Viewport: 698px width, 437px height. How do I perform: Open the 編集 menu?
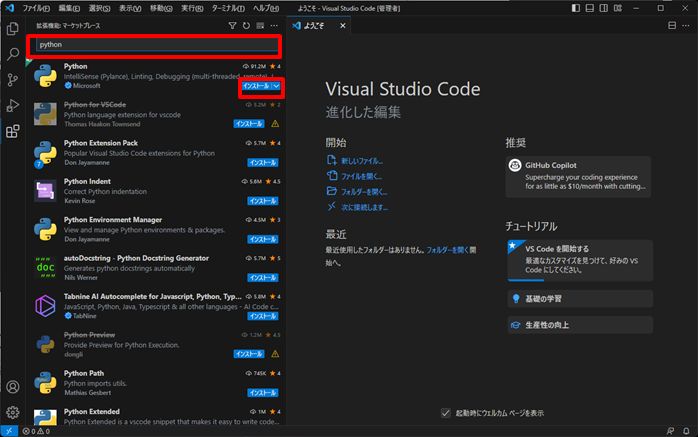(x=69, y=8)
